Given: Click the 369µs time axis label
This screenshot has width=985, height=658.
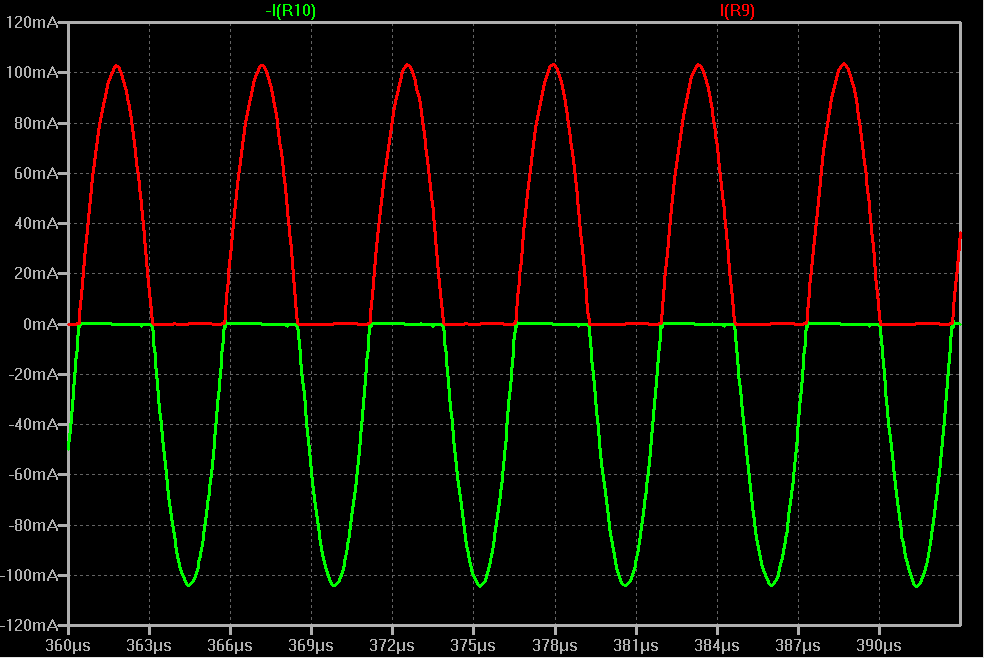Looking at the screenshot, I should [x=311, y=645].
